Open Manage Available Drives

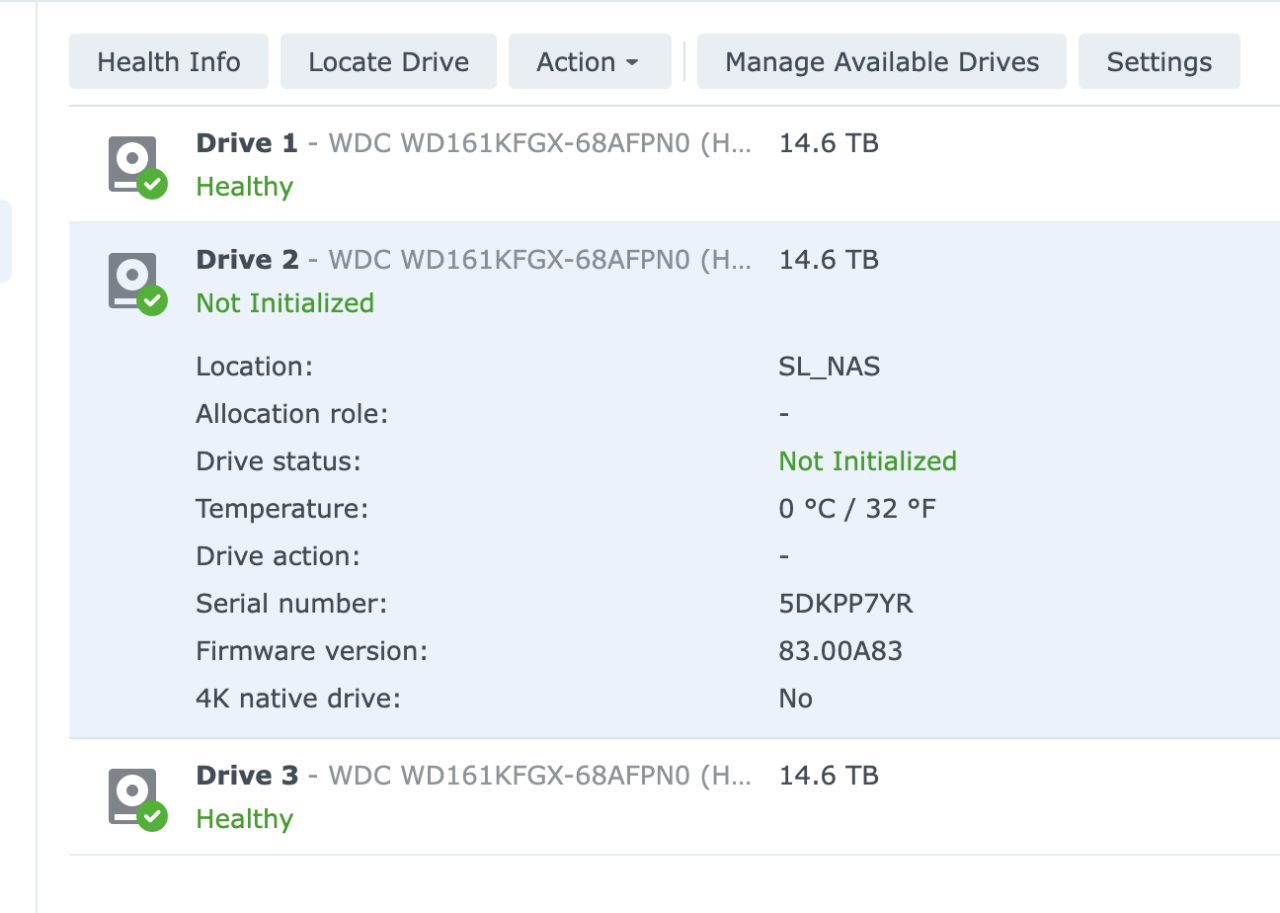(881, 62)
